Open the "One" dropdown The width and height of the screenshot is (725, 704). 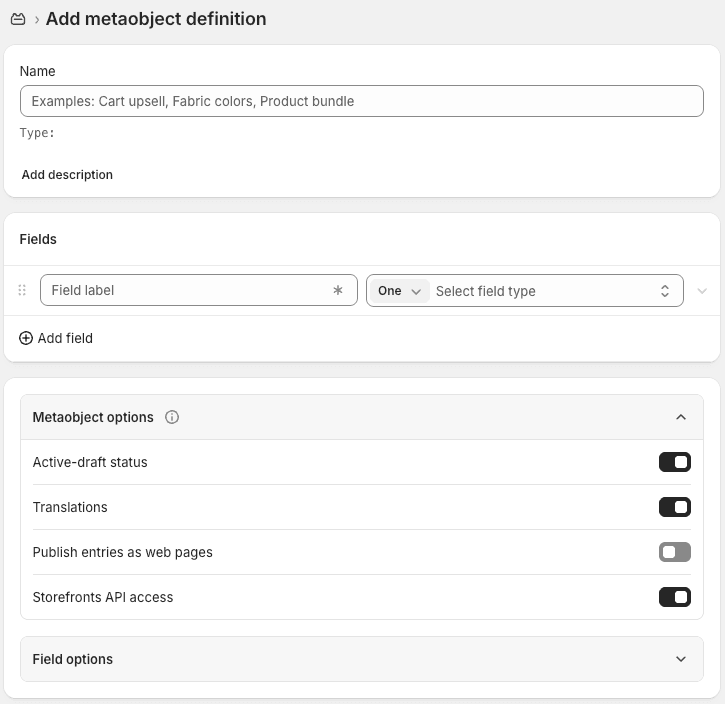[x=400, y=291]
